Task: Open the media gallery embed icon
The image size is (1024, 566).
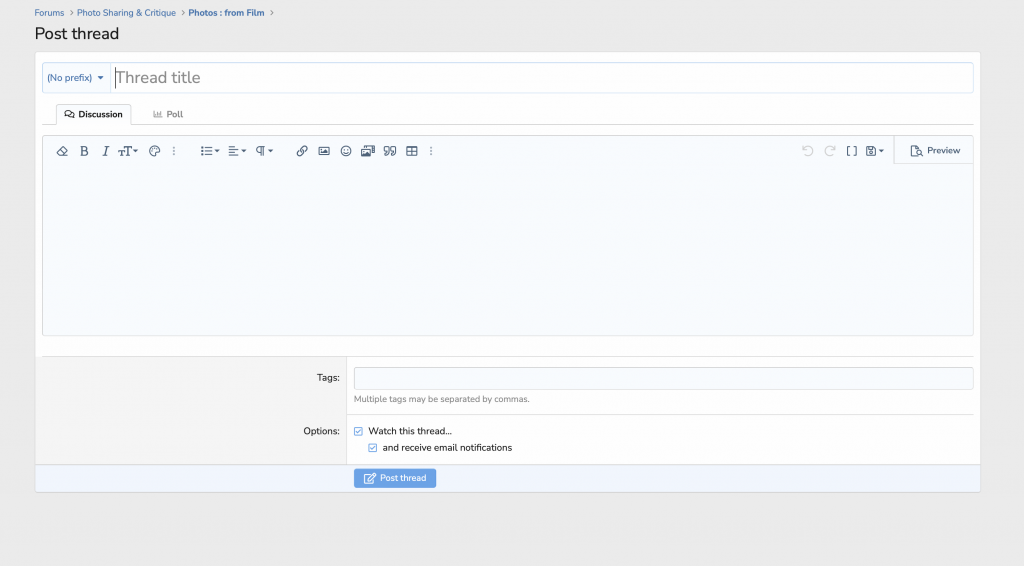Action: click(368, 151)
